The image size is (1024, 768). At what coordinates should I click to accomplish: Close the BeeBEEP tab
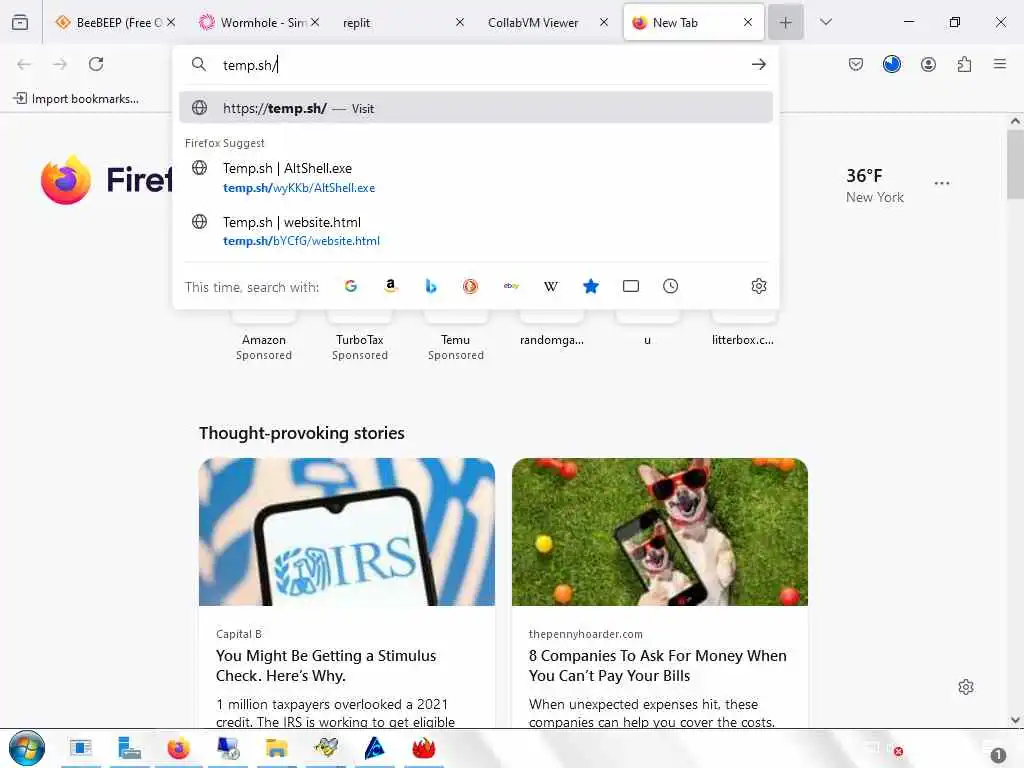171,22
